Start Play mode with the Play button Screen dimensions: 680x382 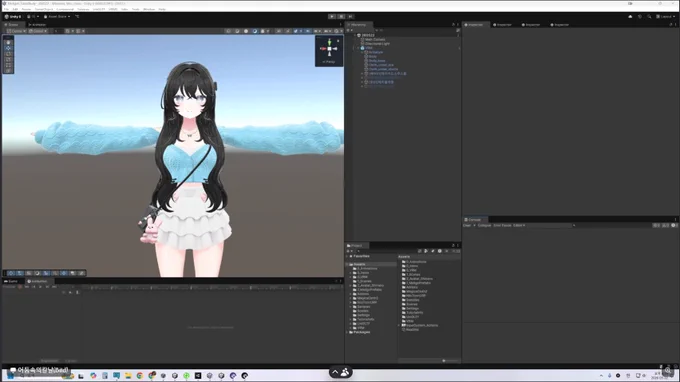point(332,16)
